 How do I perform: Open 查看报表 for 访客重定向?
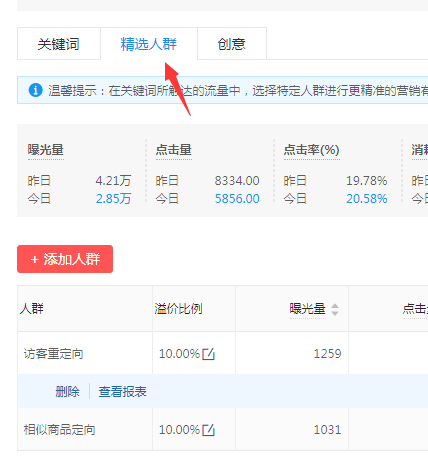(x=122, y=391)
